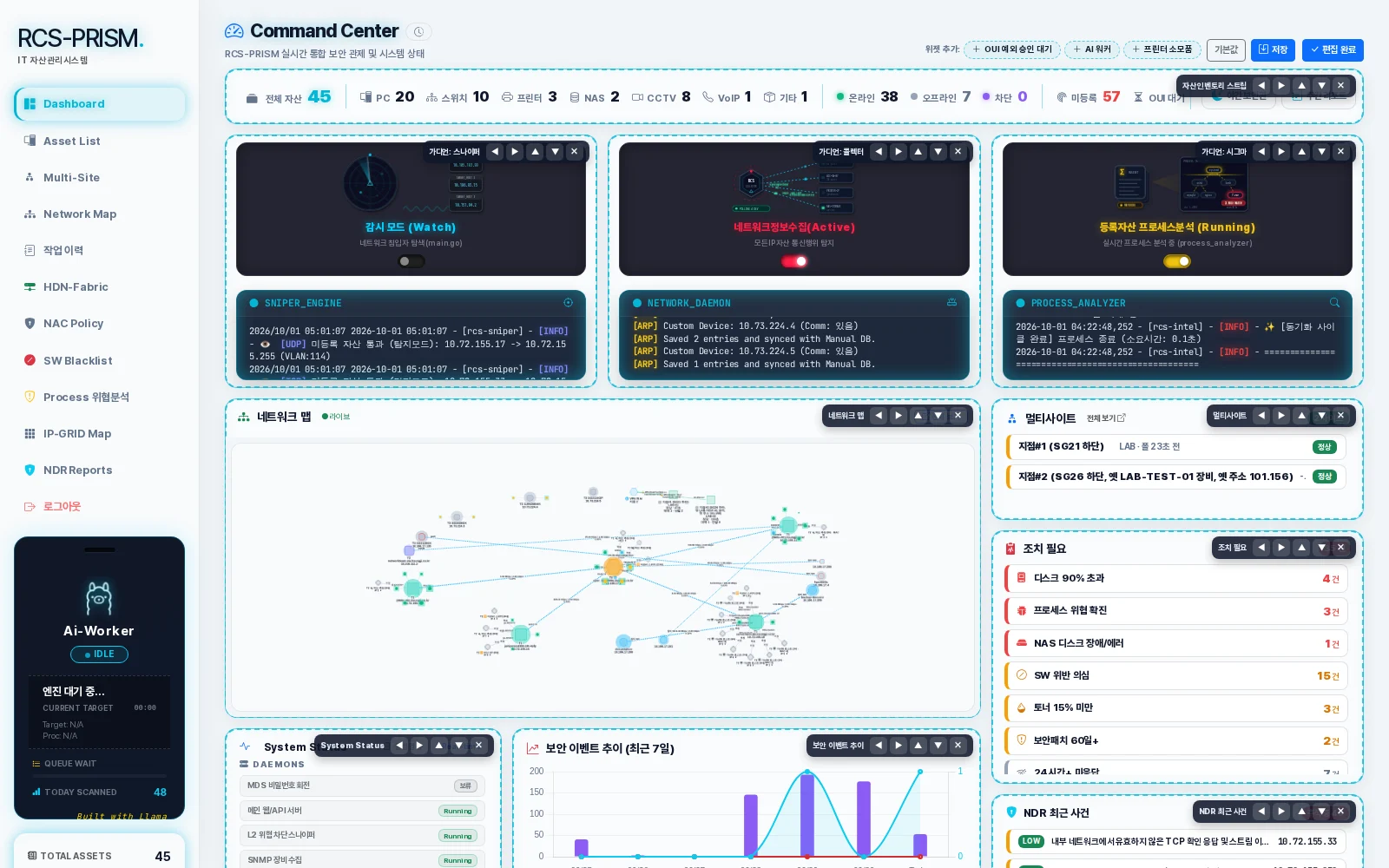Open Network Map in the sidebar

click(x=80, y=214)
